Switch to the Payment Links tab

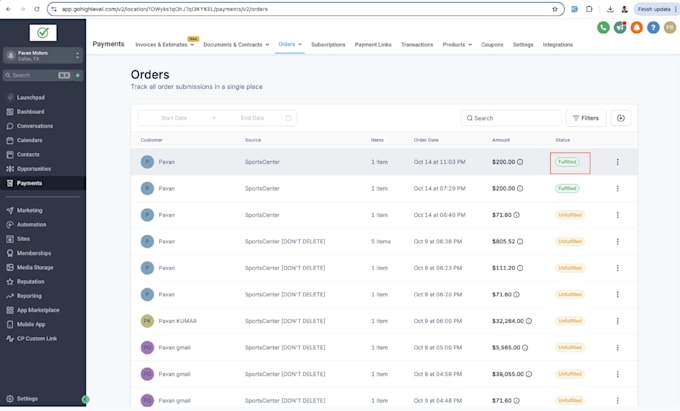373,45
